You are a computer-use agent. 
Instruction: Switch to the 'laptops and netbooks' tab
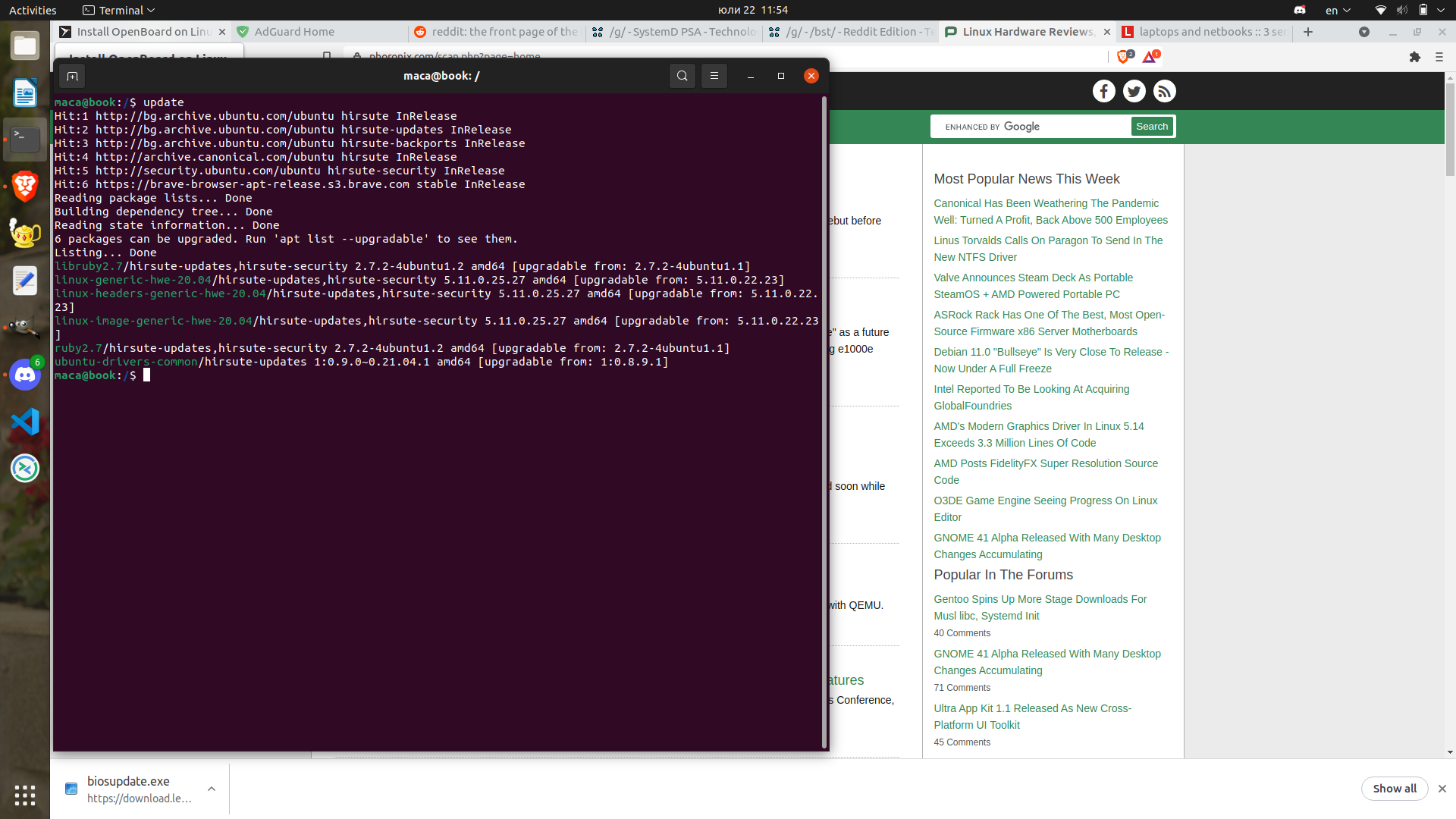coord(1206,32)
